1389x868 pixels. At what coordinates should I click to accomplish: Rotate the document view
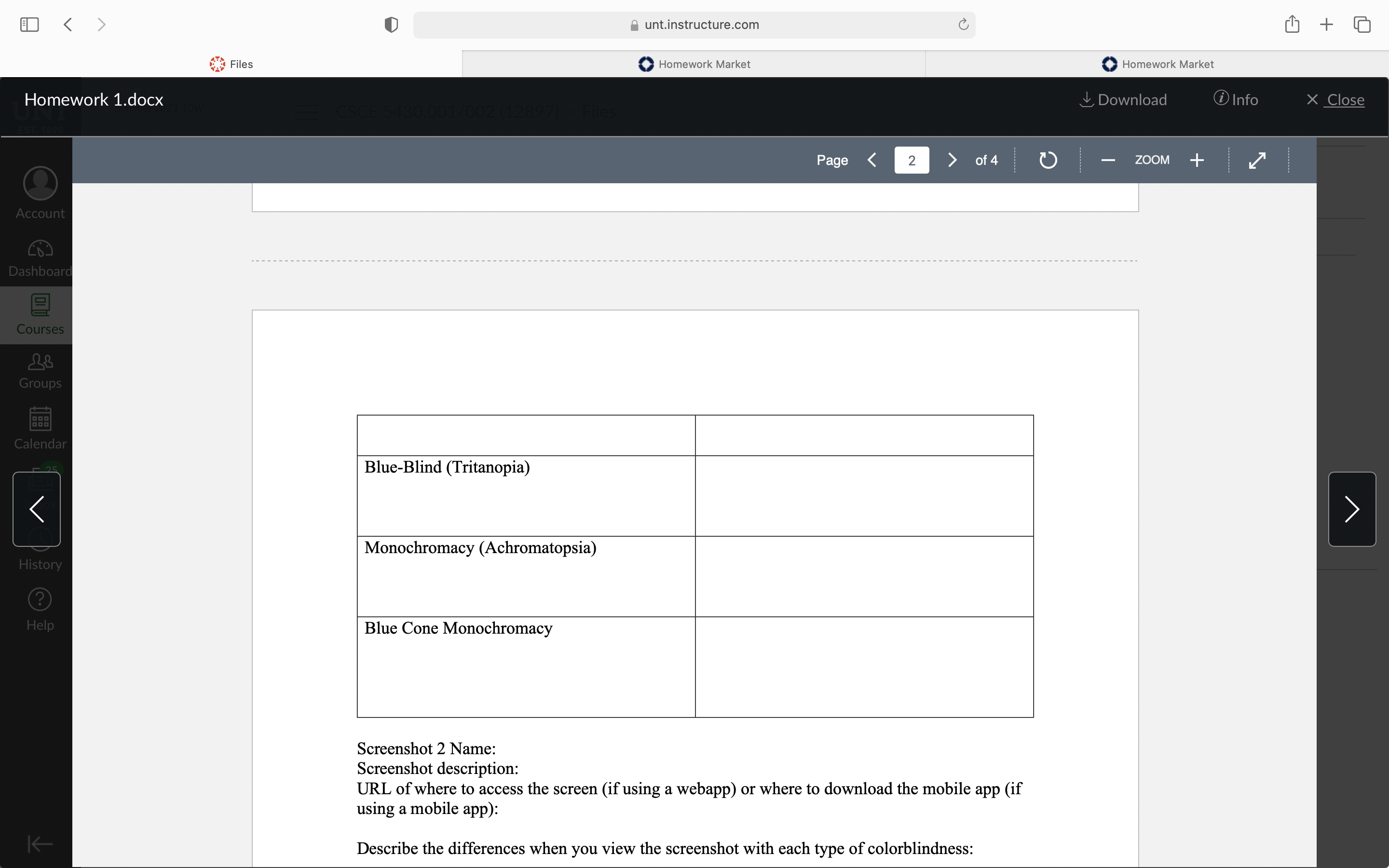click(1048, 160)
